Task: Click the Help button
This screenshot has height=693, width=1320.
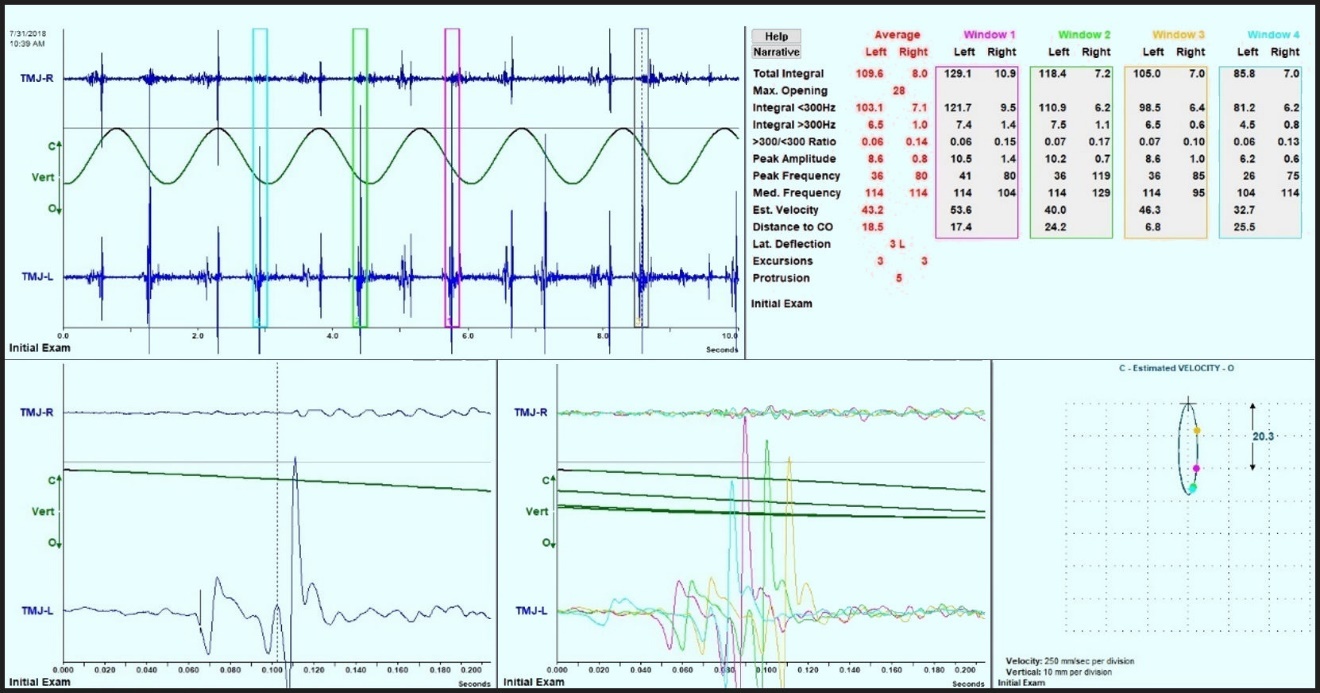Action: coord(776,37)
